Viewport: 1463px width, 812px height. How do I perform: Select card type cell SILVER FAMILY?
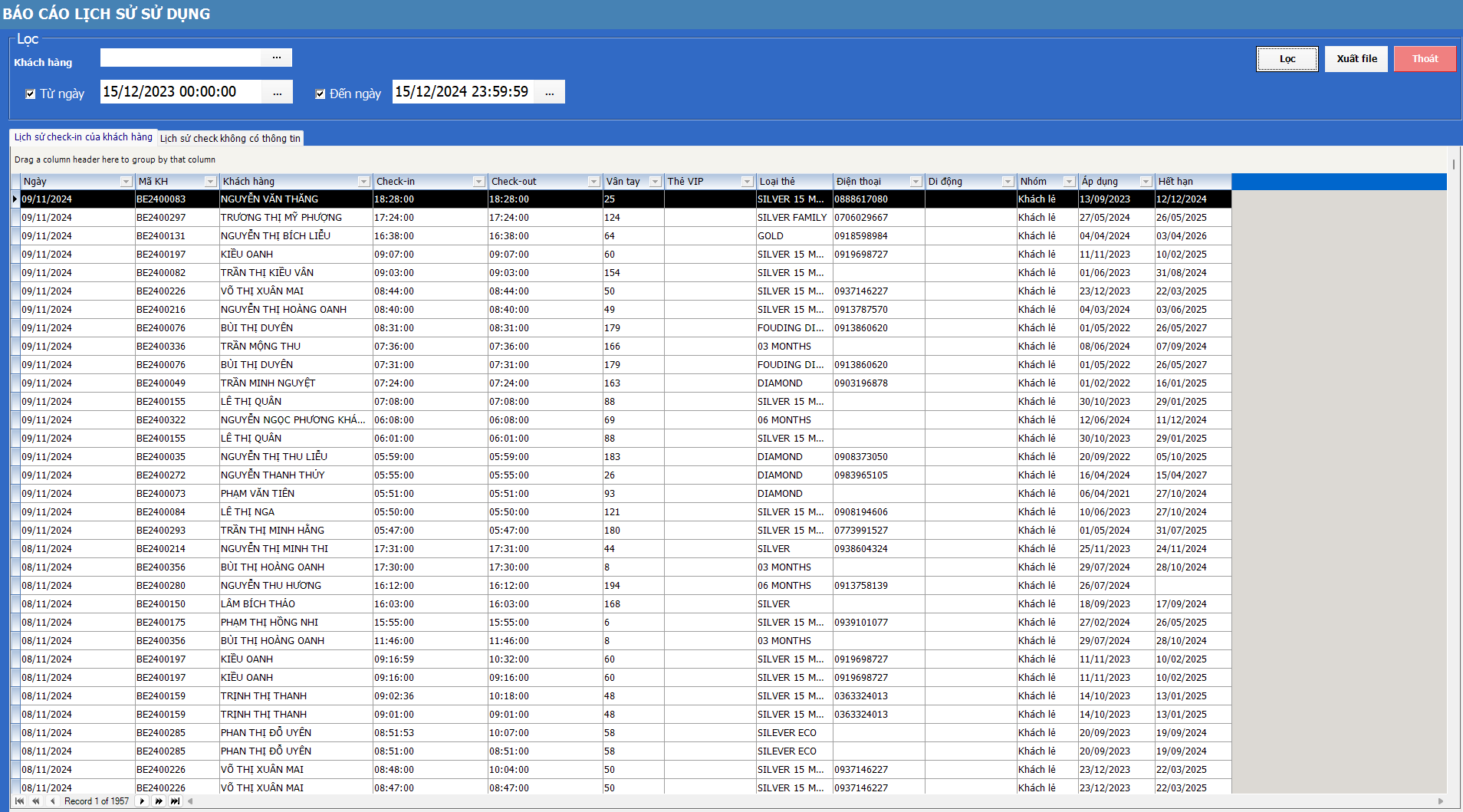(794, 218)
